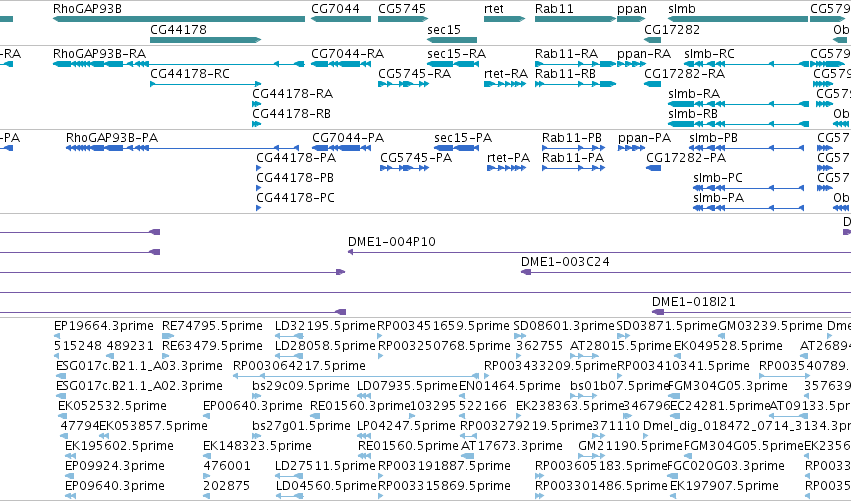Open EST RP003064217.5prime

(x=299, y=366)
